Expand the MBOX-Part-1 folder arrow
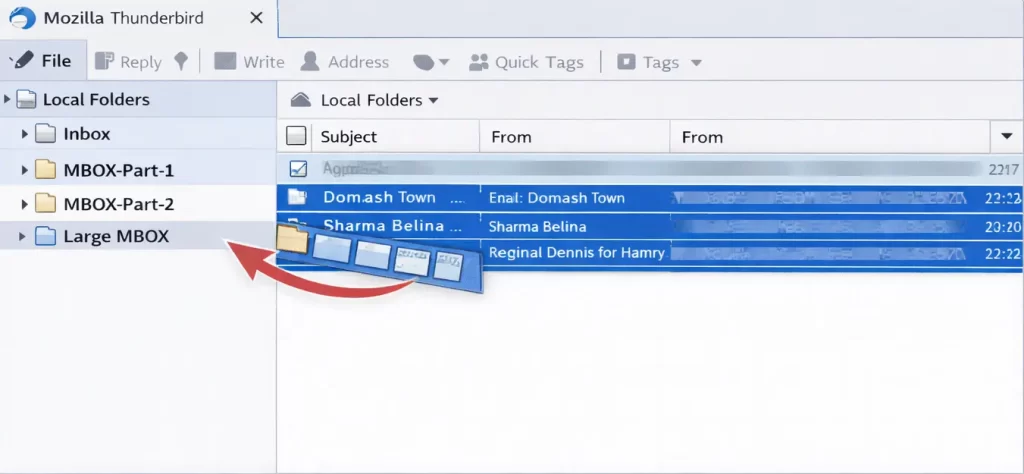 point(25,170)
